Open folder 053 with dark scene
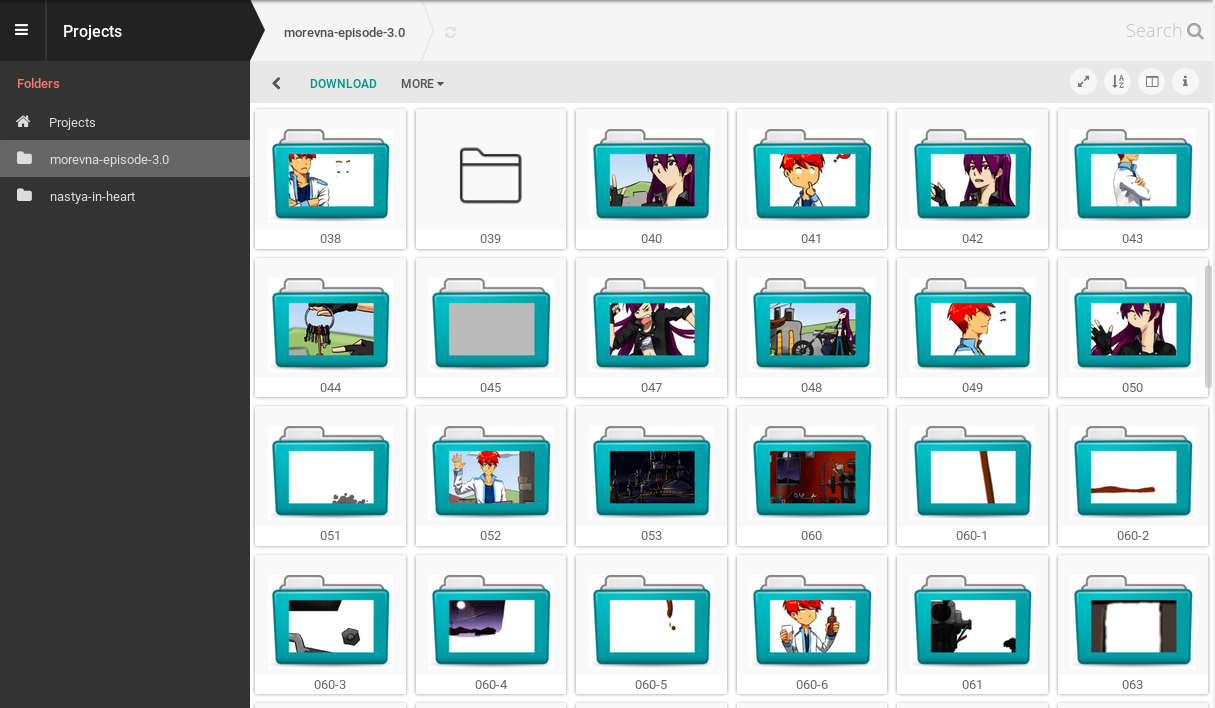Screen dimensions: 1215x708 point(651,476)
